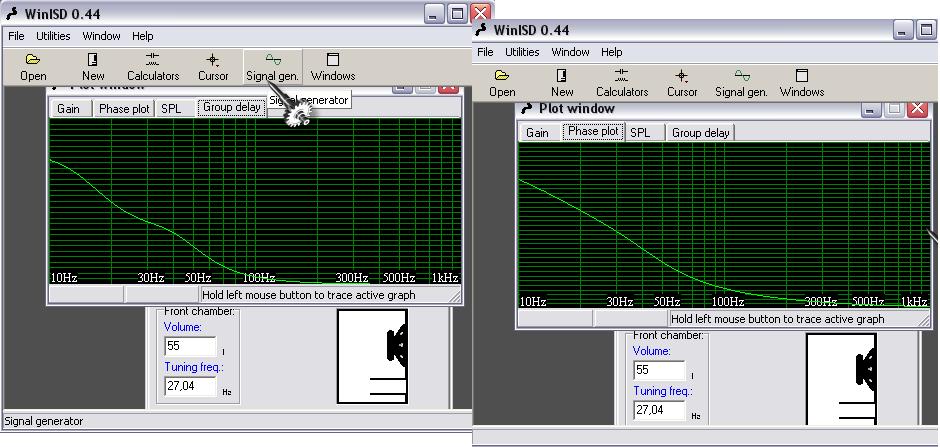Open File menu in left WinISD window
Viewport: 940px width, 447px height.
[16, 36]
